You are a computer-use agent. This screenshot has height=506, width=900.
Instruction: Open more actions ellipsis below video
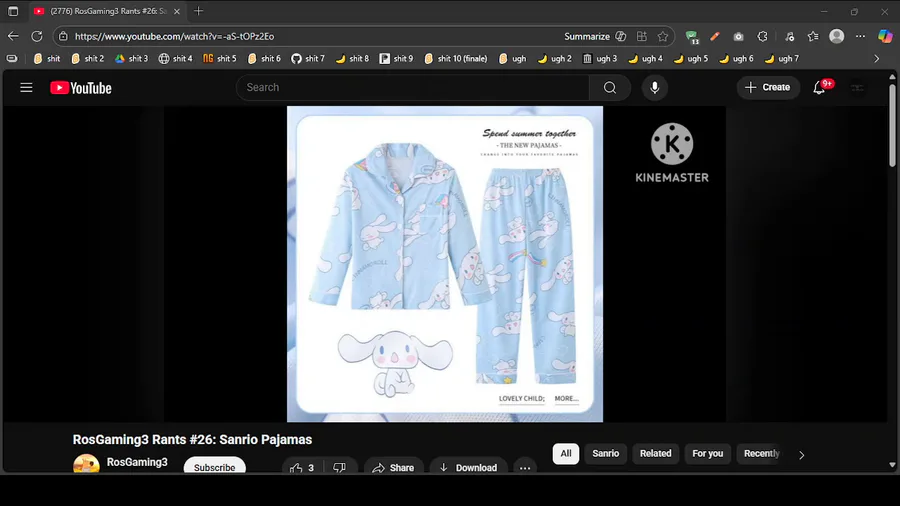tap(525, 467)
